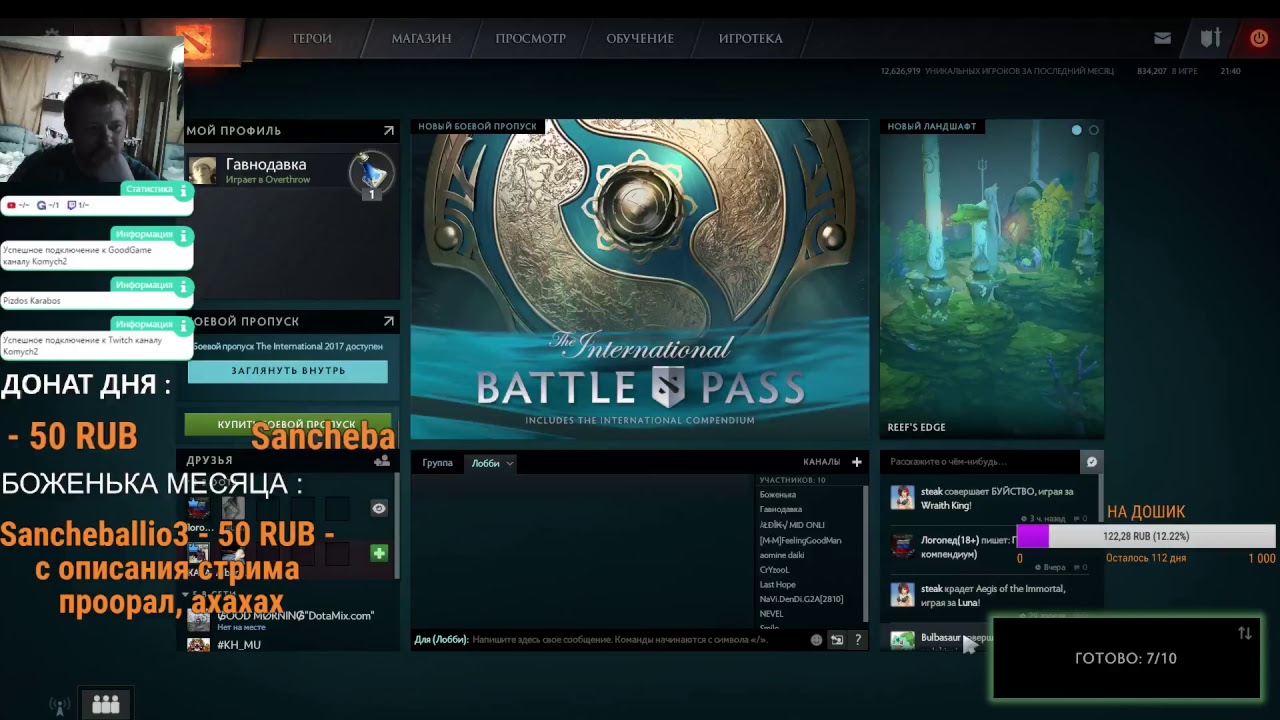Open the Reef's Edge landscape preview
This screenshot has height=720, width=1280.
(x=992, y=279)
